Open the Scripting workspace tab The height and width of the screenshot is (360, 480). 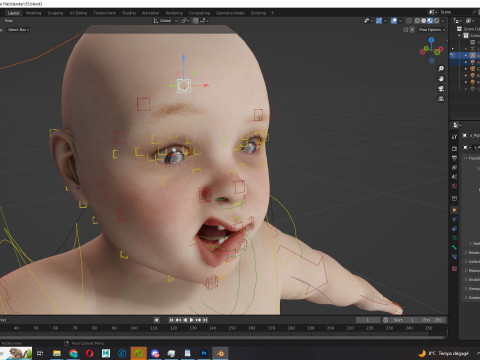(258, 13)
